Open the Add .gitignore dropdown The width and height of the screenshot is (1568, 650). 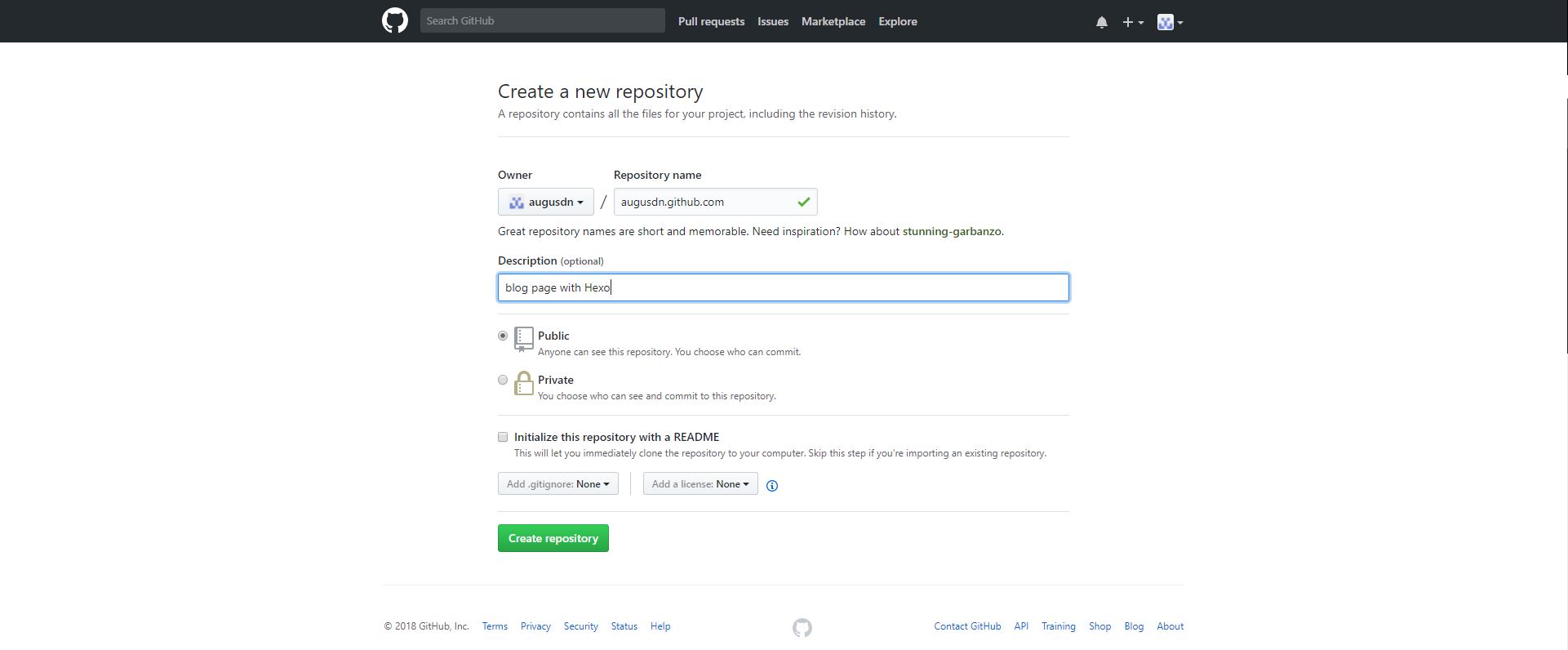(x=558, y=483)
